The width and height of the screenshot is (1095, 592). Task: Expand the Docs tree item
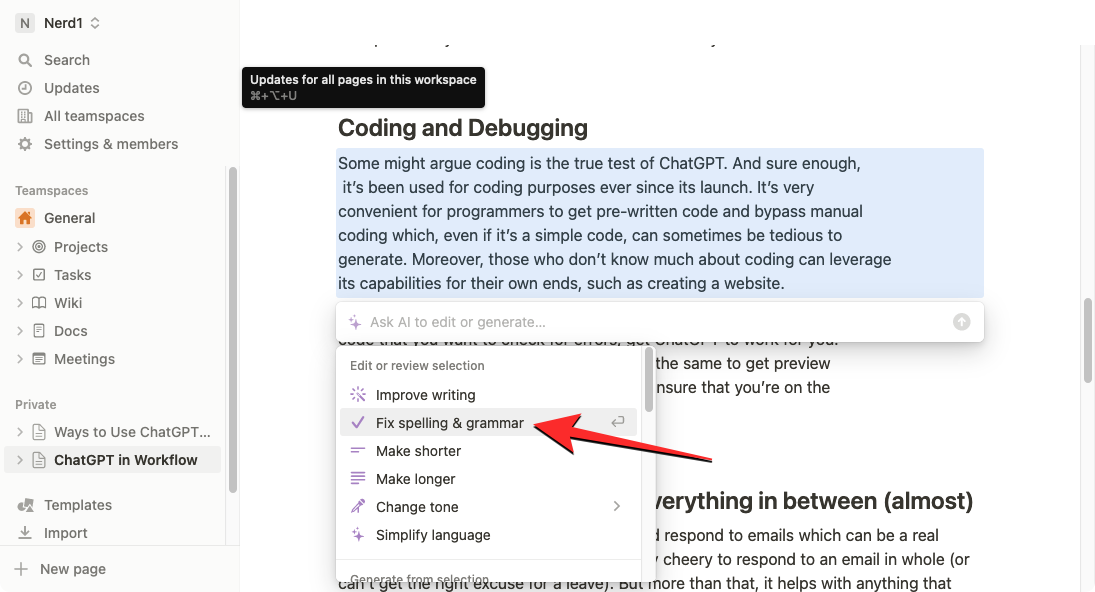pos(20,330)
